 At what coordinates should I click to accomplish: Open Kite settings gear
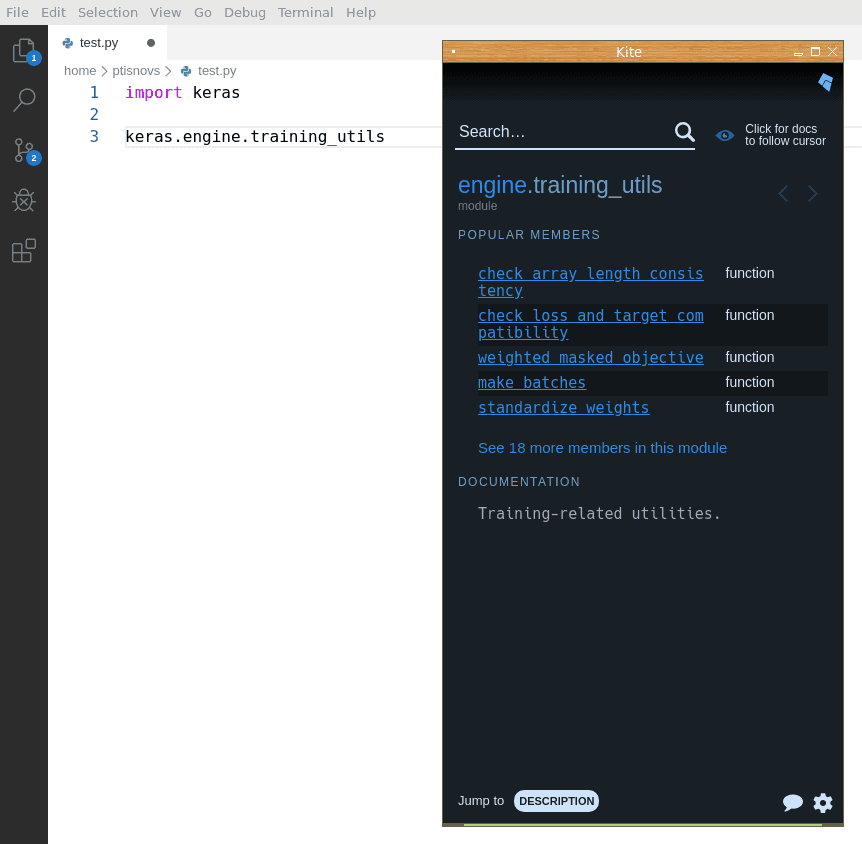point(823,803)
